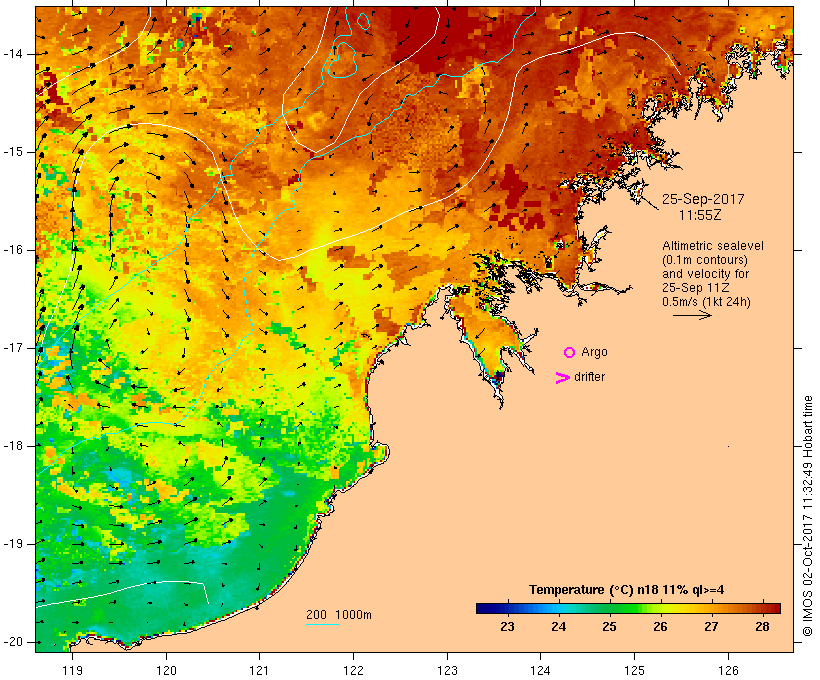
Task: Click the color bar value '24'
Action: [559, 626]
